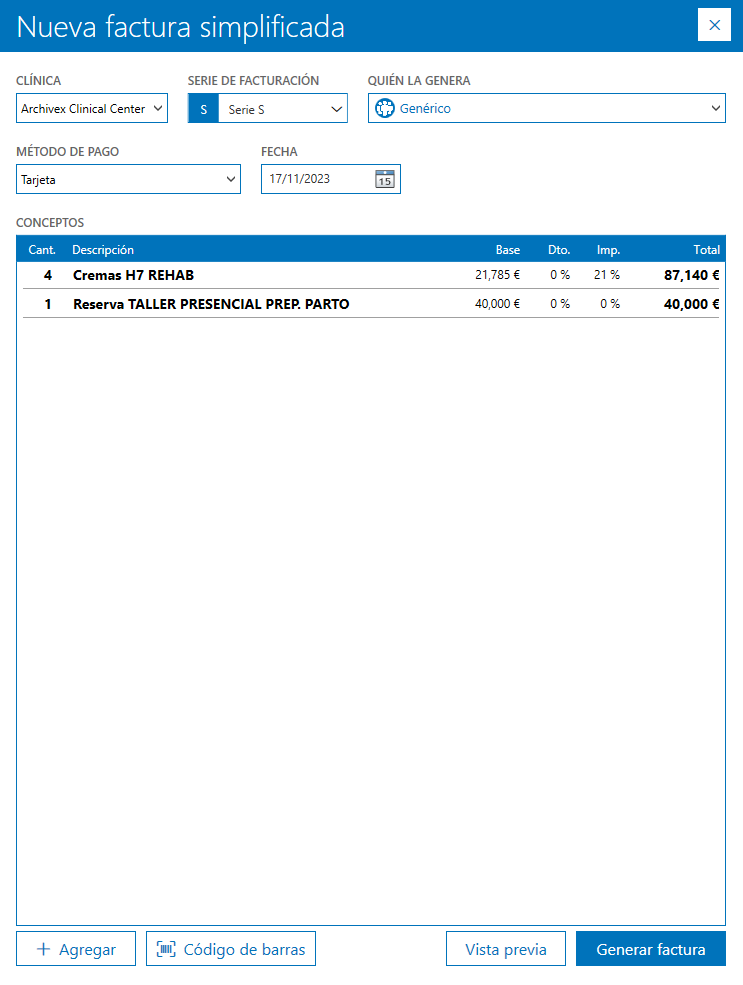Click Generar factura button
This screenshot has height=985, width=743.
tap(651, 949)
